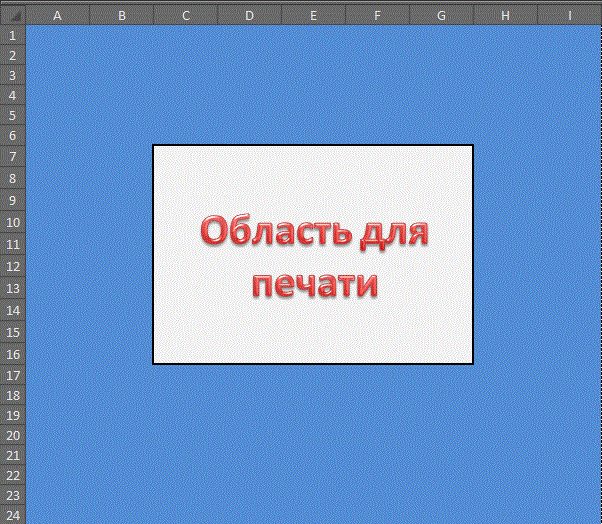This screenshot has width=602, height=524.
Task: Click column F header
Action: pyautogui.click(x=377, y=16)
